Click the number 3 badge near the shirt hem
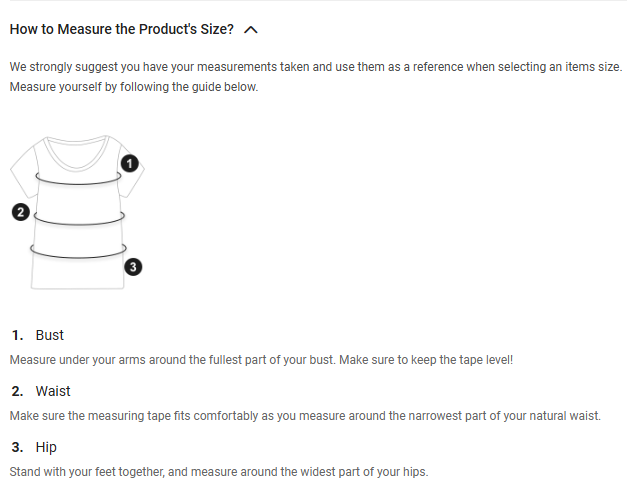This screenshot has height=494, width=627. point(133,267)
